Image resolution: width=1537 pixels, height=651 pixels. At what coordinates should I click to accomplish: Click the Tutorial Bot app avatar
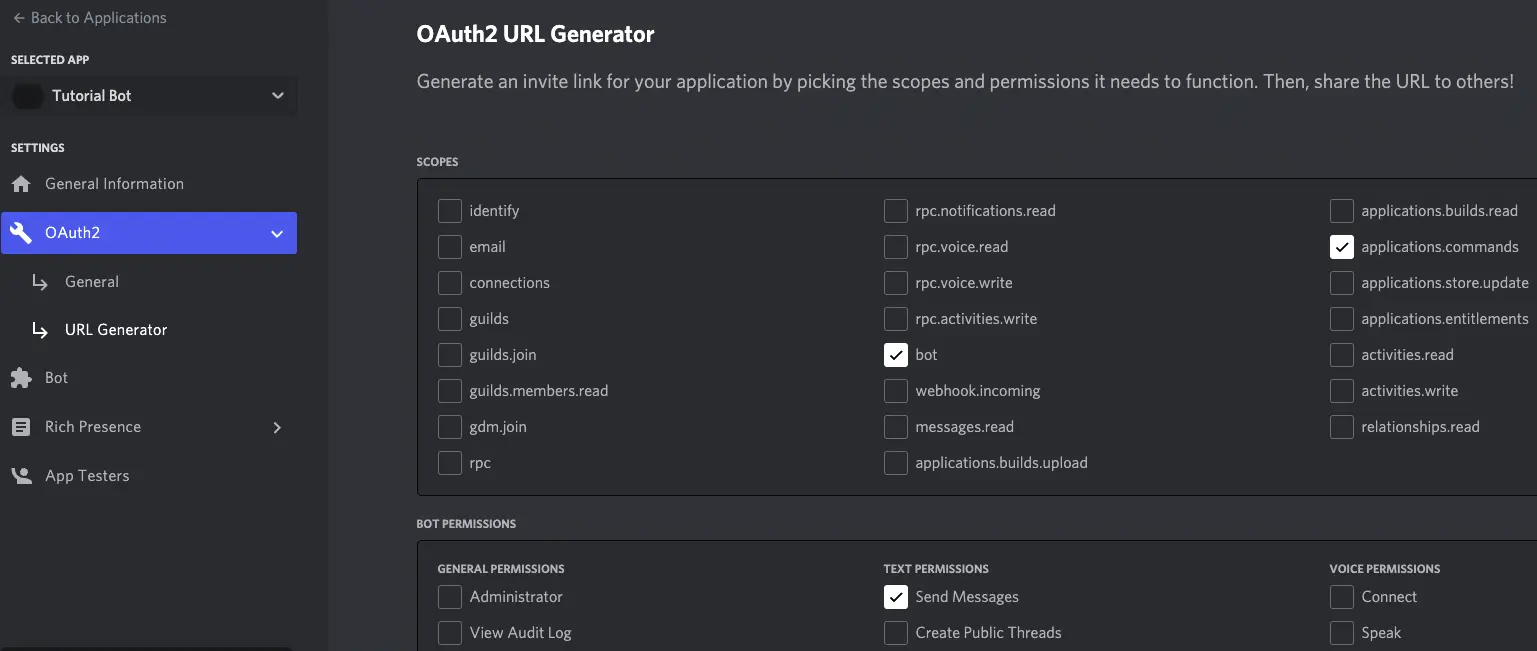tap(27, 96)
